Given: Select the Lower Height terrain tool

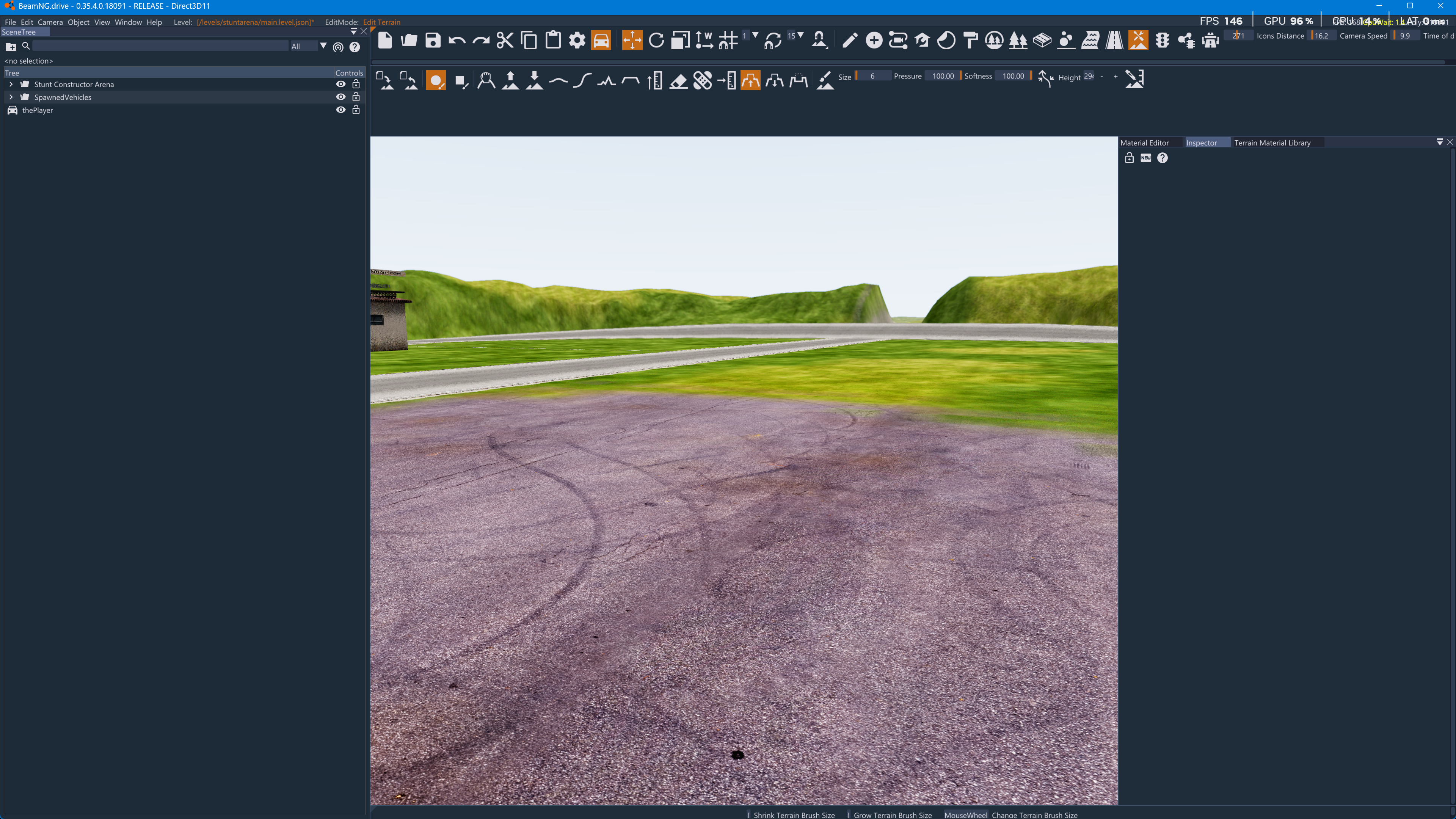Looking at the screenshot, I should pyautogui.click(x=534, y=81).
